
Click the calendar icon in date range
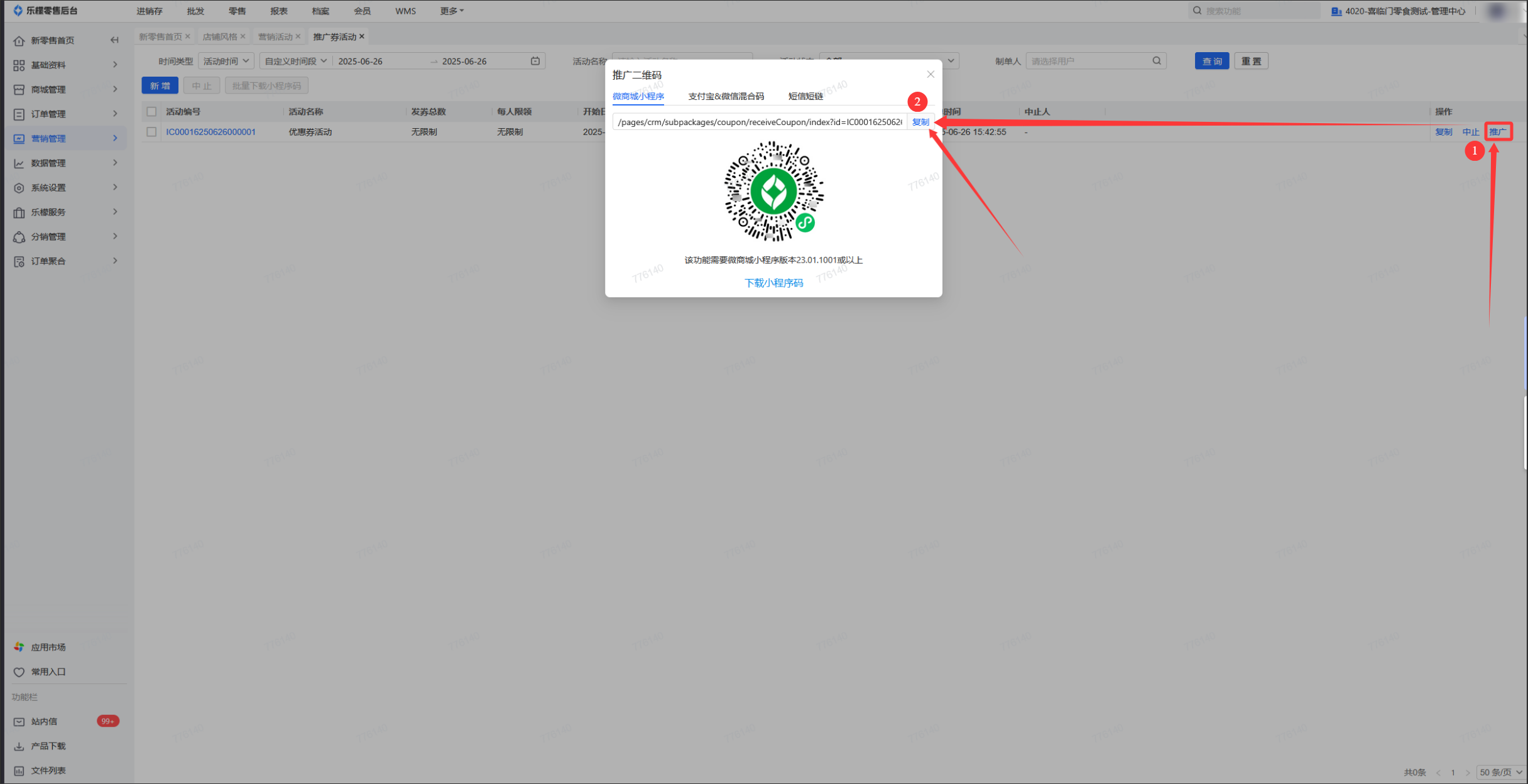(x=535, y=61)
